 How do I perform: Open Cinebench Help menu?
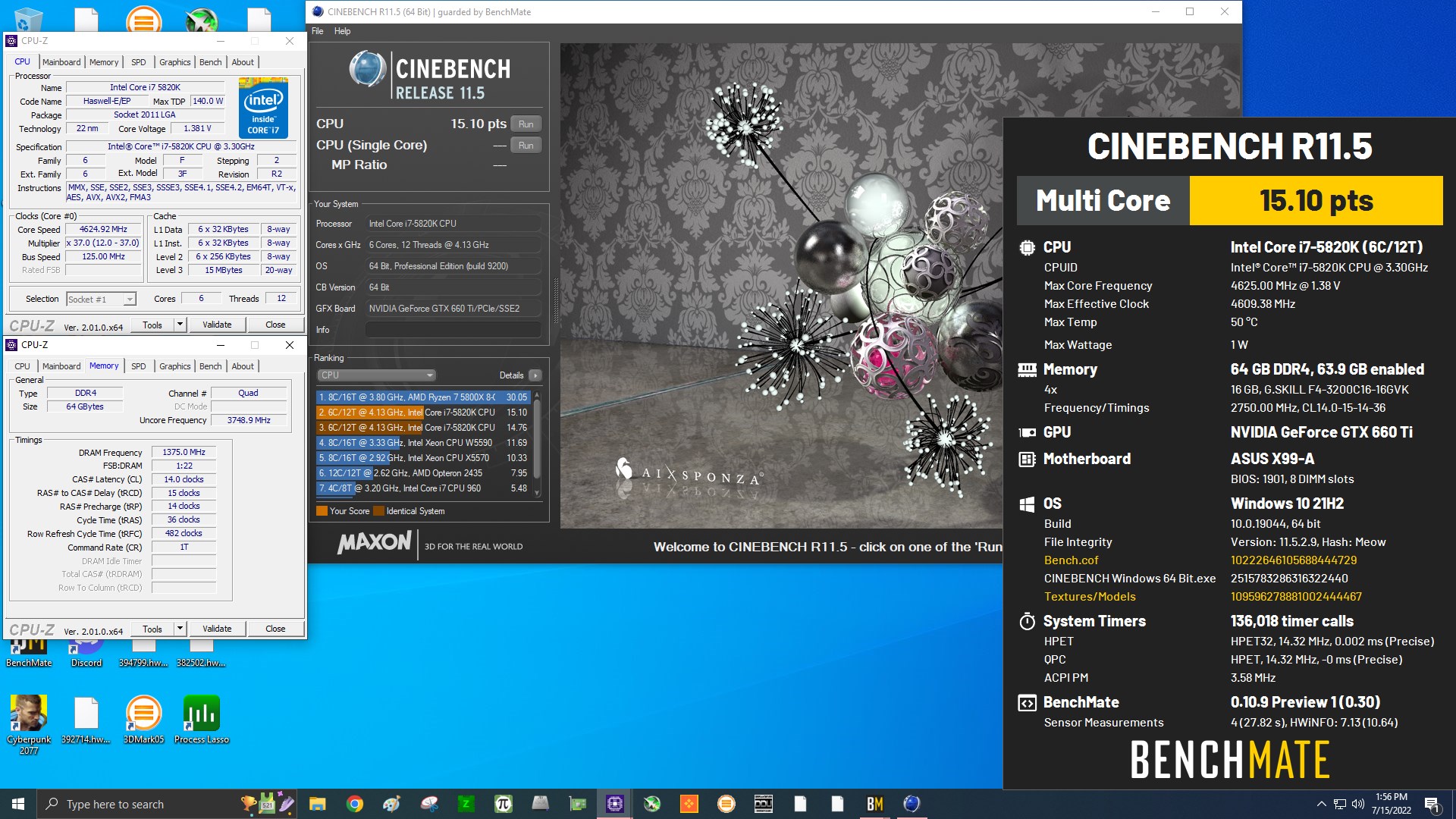342,31
